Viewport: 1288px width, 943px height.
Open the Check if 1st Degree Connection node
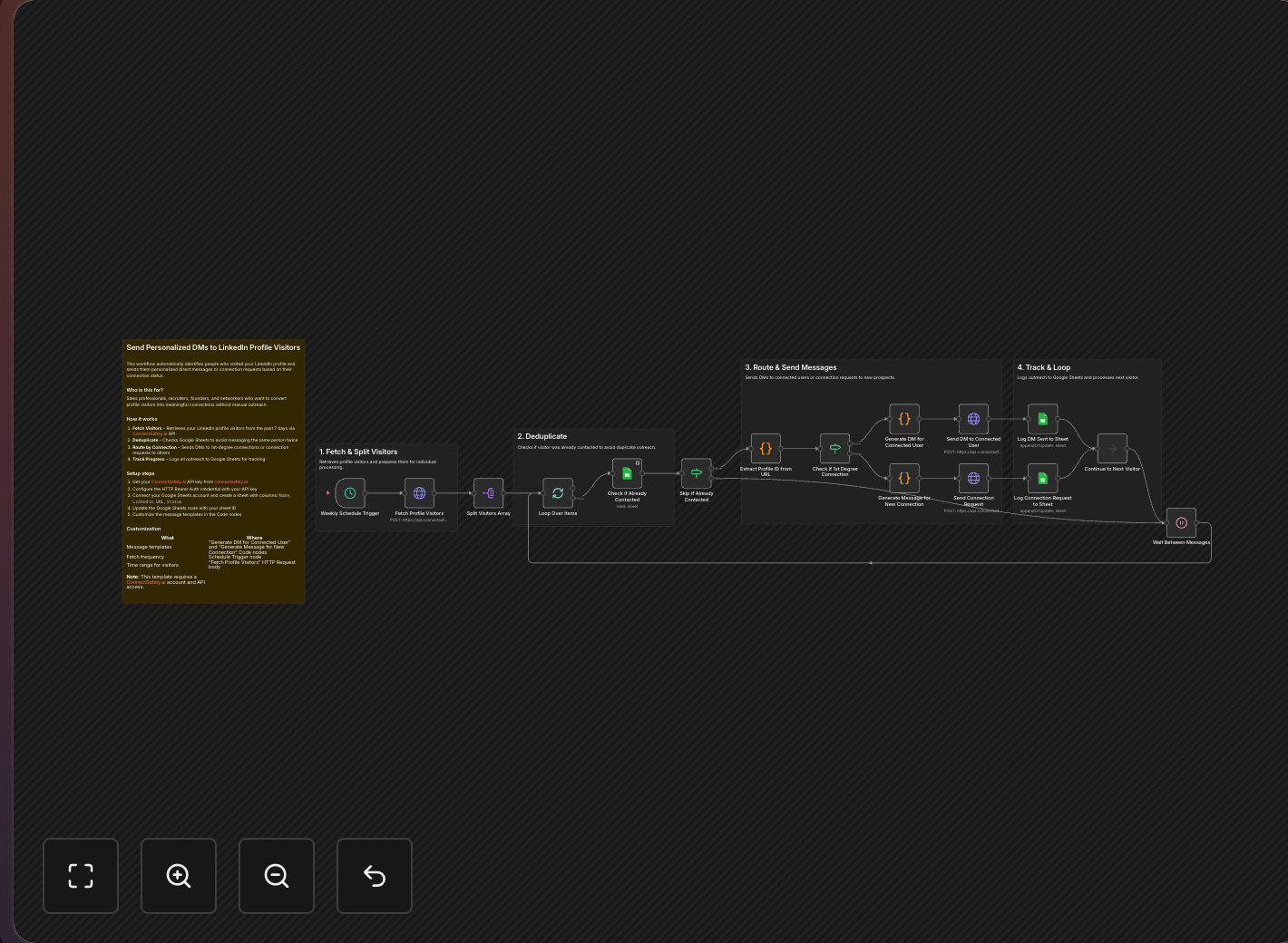point(834,449)
